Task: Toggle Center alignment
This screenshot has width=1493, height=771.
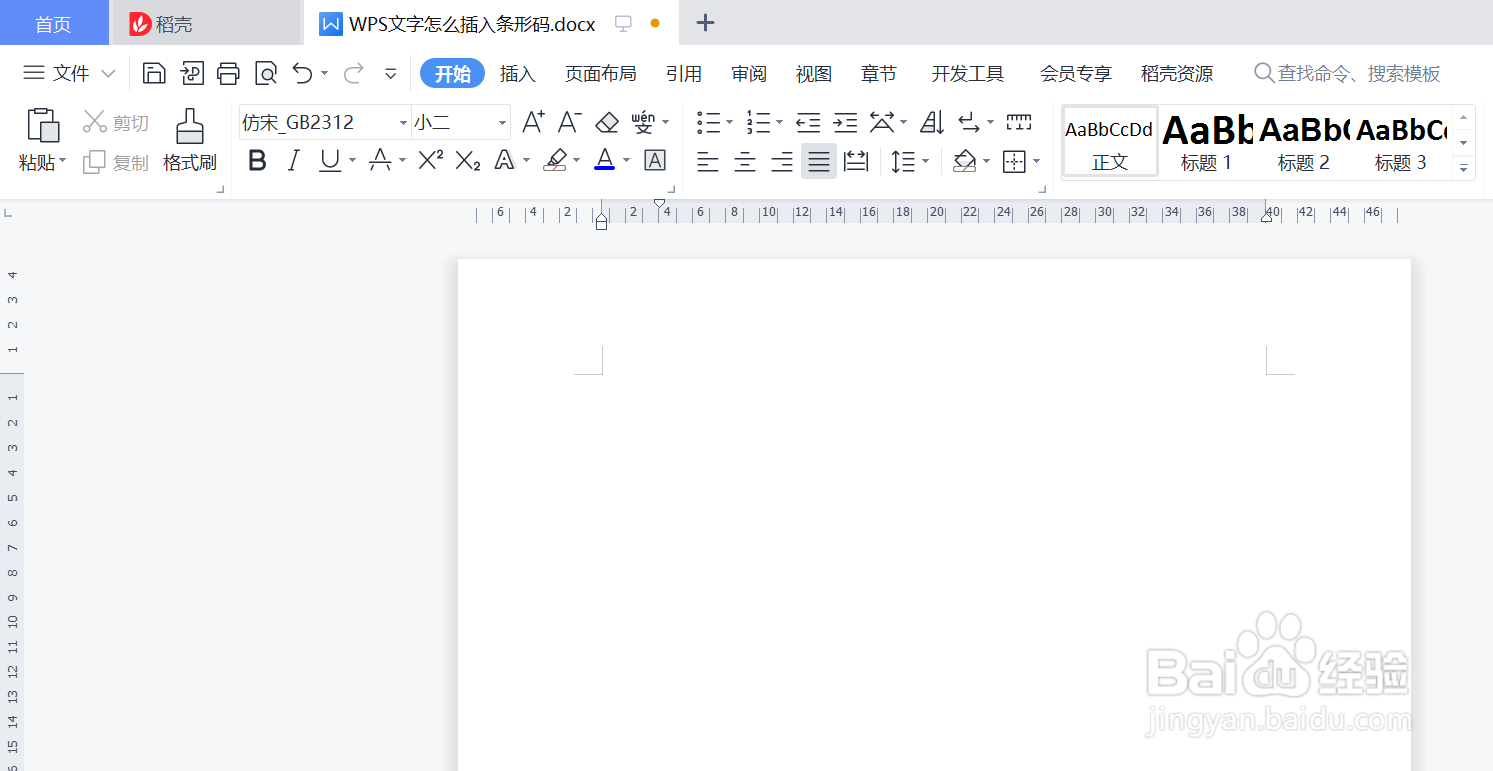Action: coord(745,161)
